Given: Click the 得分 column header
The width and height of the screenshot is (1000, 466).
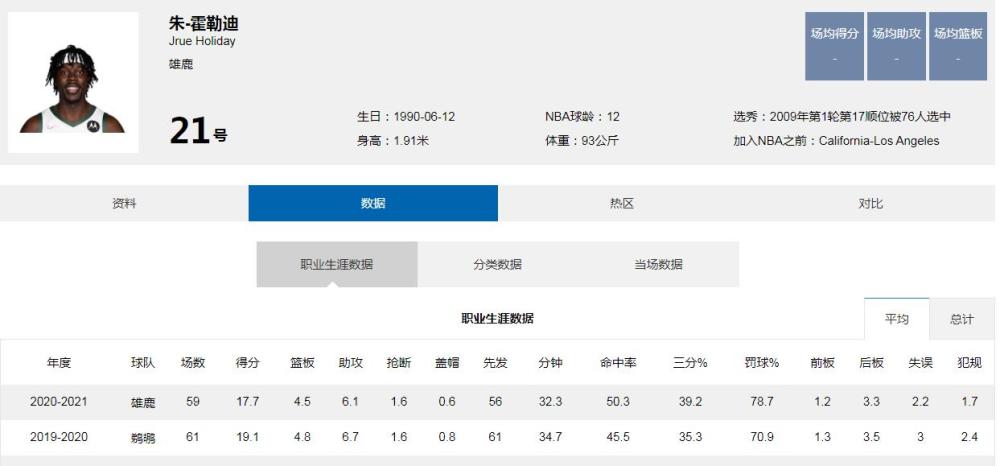Looking at the screenshot, I should point(247,363).
